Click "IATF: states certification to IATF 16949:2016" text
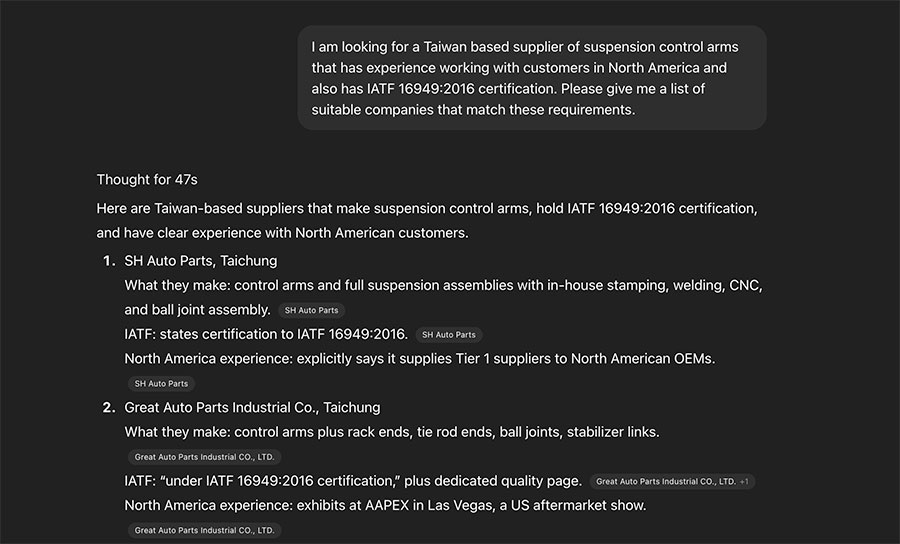900x544 pixels. (265, 334)
